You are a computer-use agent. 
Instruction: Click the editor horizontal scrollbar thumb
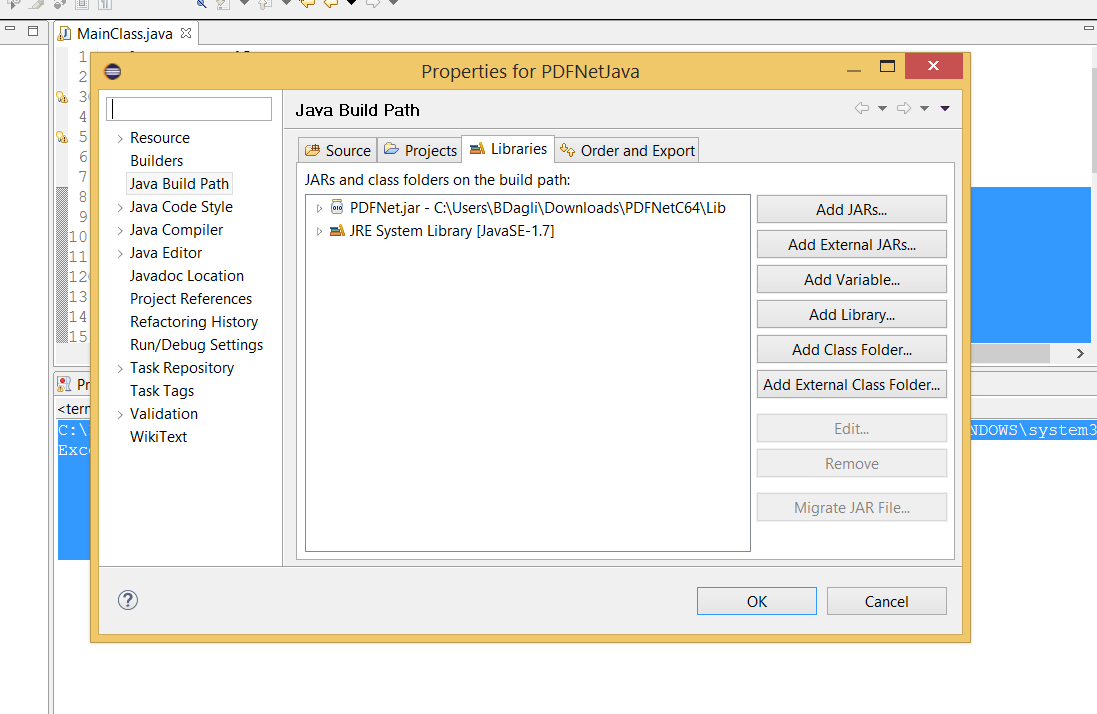click(1010, 353)
